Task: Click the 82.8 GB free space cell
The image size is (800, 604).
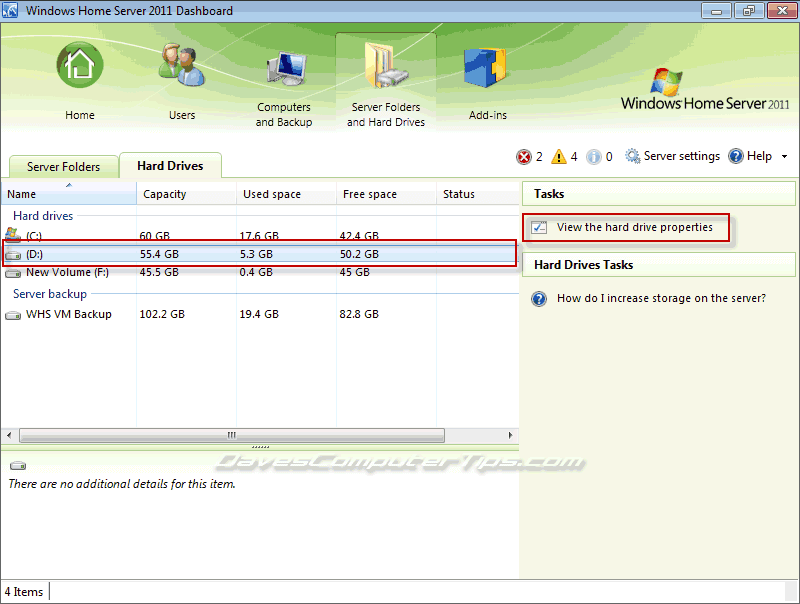Action: point(359,314)
